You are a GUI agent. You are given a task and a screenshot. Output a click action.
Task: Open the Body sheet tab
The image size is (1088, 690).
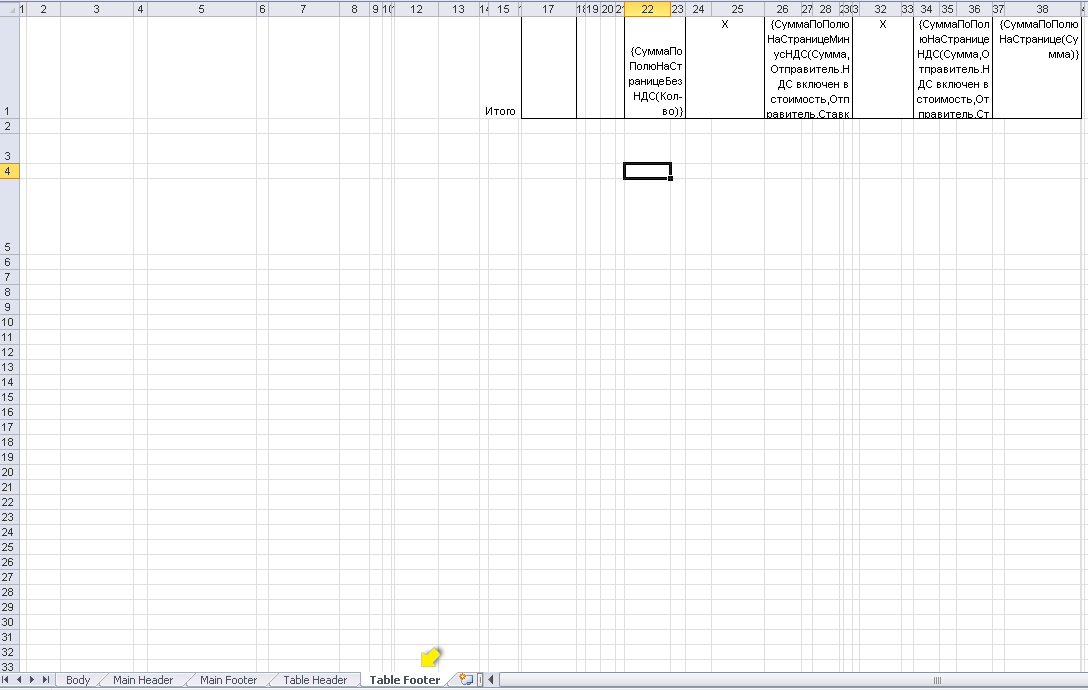coord(77,680)
